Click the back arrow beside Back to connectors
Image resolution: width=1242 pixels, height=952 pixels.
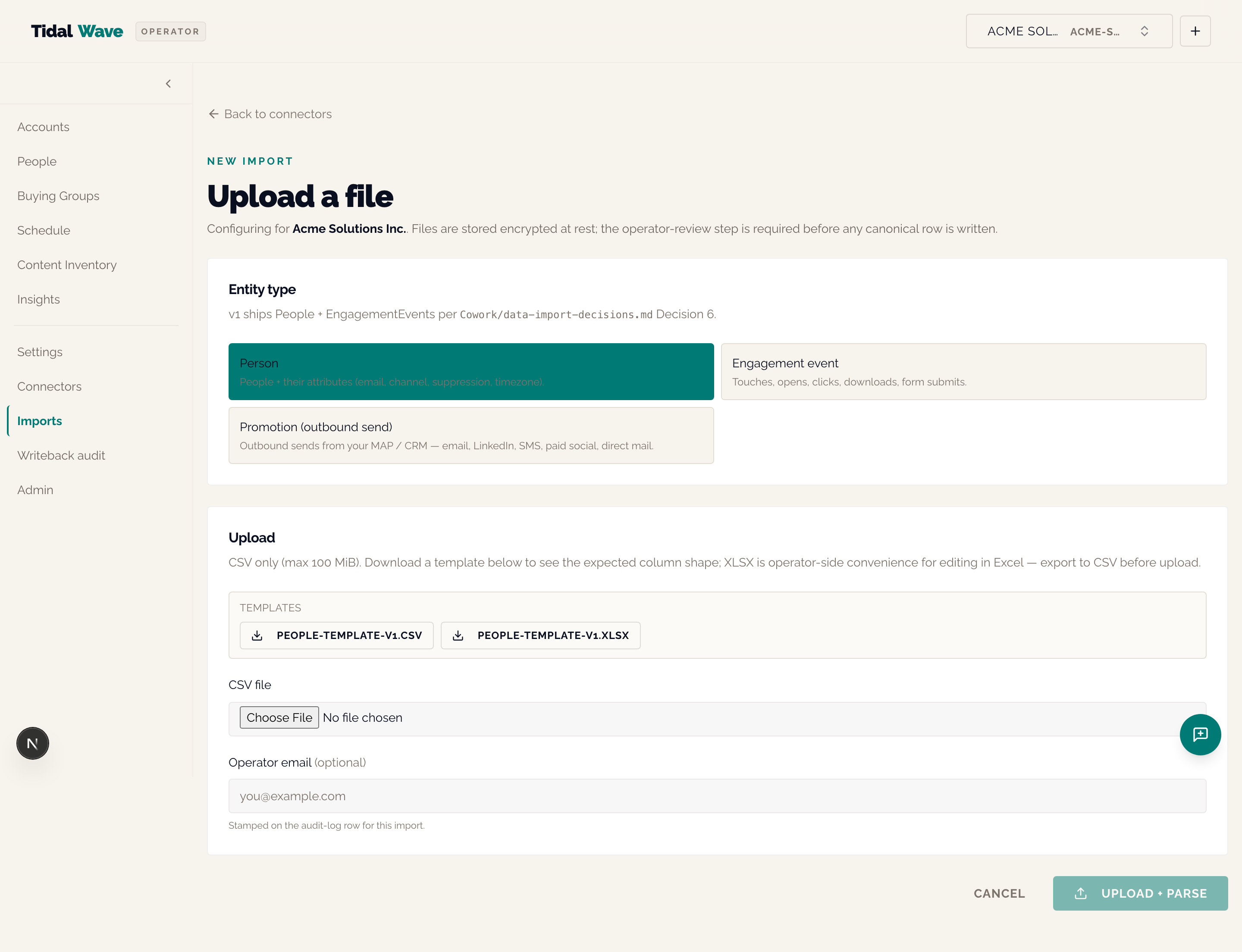click(x=214, y=114)
